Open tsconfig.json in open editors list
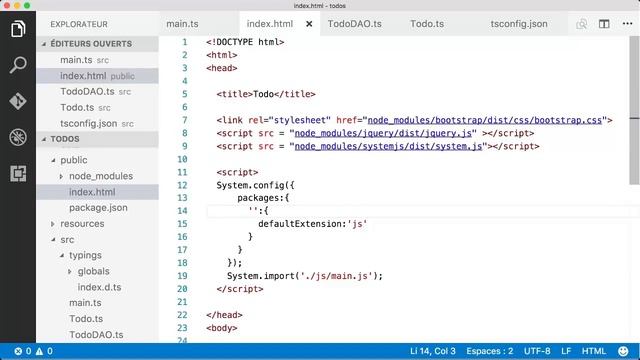640x360 pixels. pos(97,123)
